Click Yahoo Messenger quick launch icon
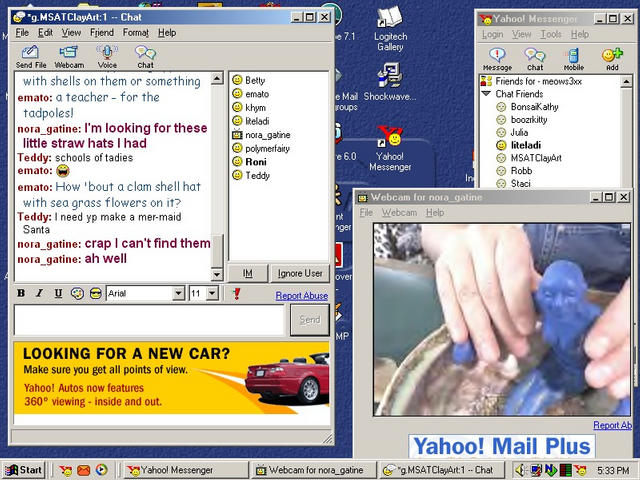 click(65, 470)
